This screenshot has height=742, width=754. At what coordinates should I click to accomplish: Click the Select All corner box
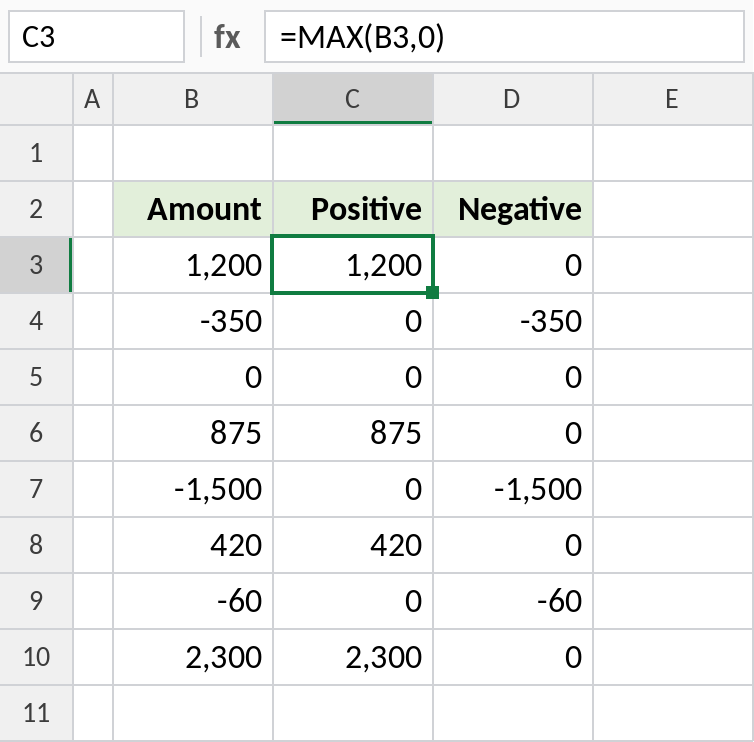[x=36, y=99]
